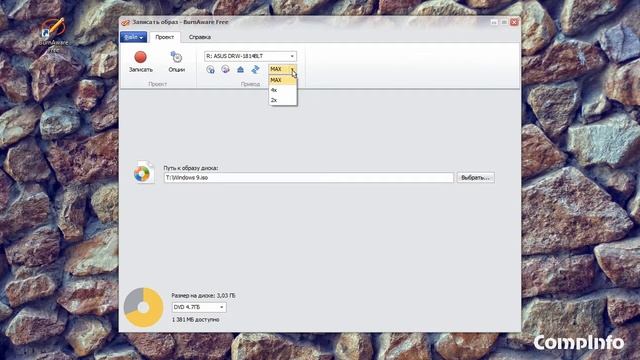Click the disc info icon in Привод group
This screenshot has width=640, height=360.
(210, 69)
